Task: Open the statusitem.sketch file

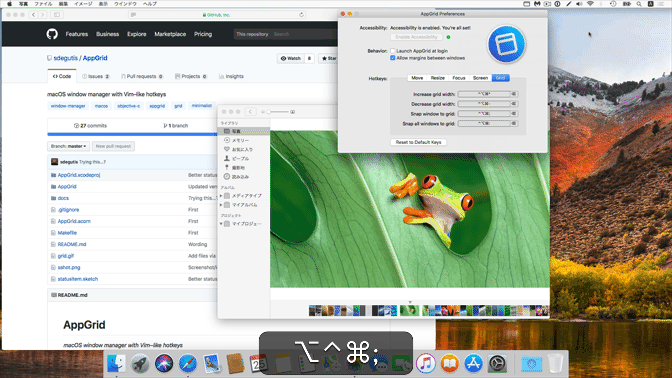Action: 78,279
